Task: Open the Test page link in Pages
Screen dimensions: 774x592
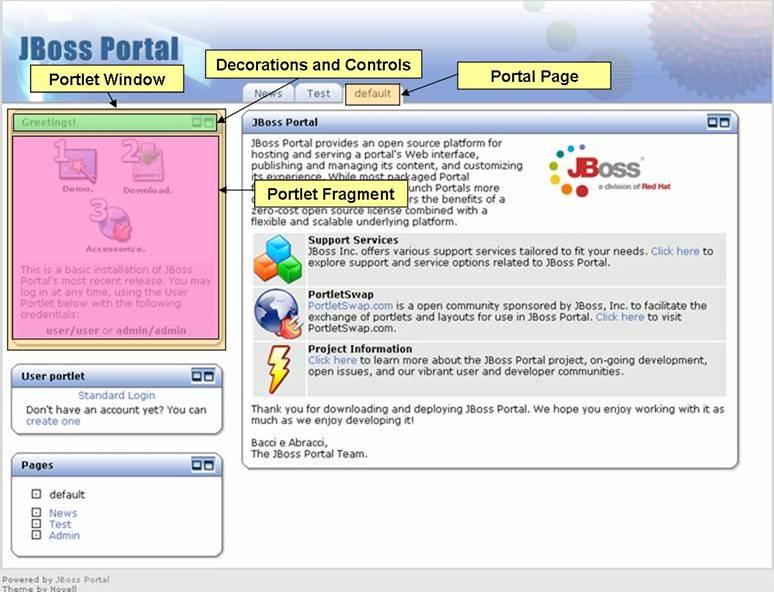Action: click(60, 524)
